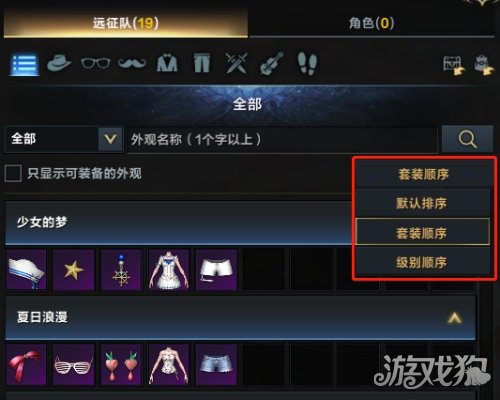Select the sailor hat item thumbnail

pyautogui.click(x=26, y=269)
